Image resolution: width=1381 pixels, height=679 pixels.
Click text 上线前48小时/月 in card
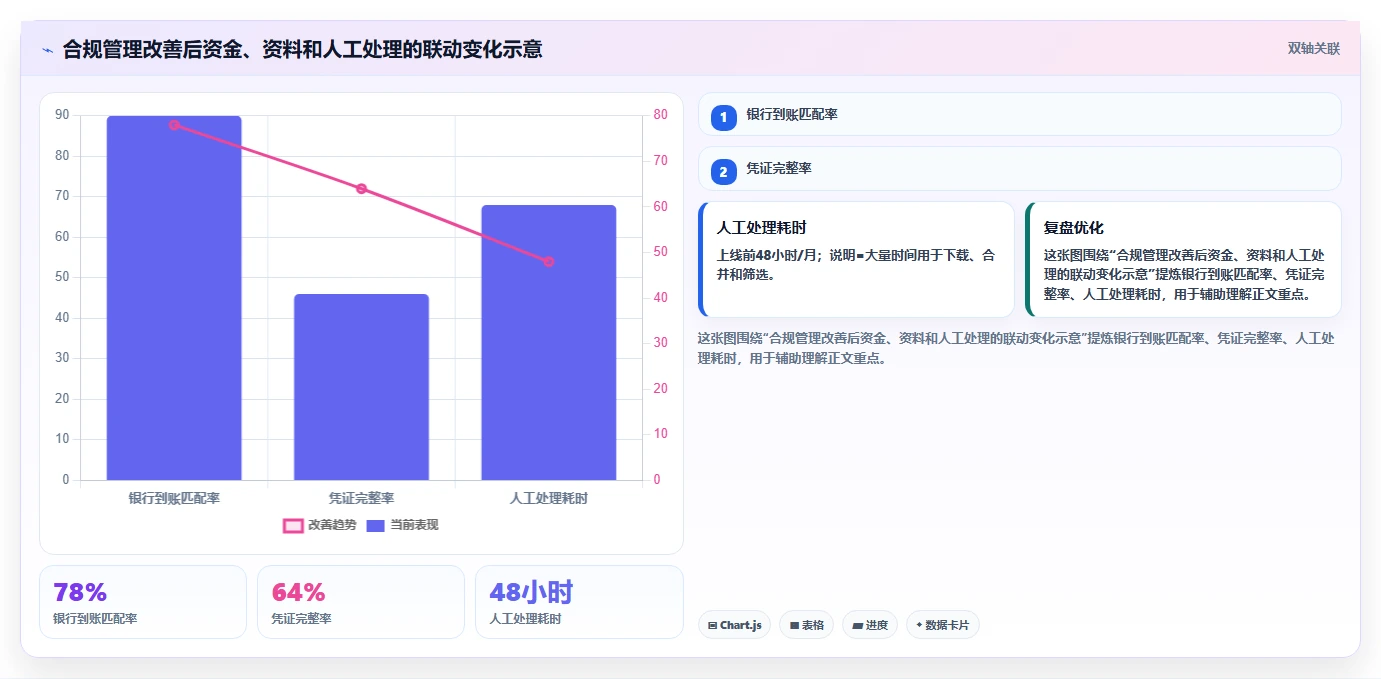tap(766, 255)
